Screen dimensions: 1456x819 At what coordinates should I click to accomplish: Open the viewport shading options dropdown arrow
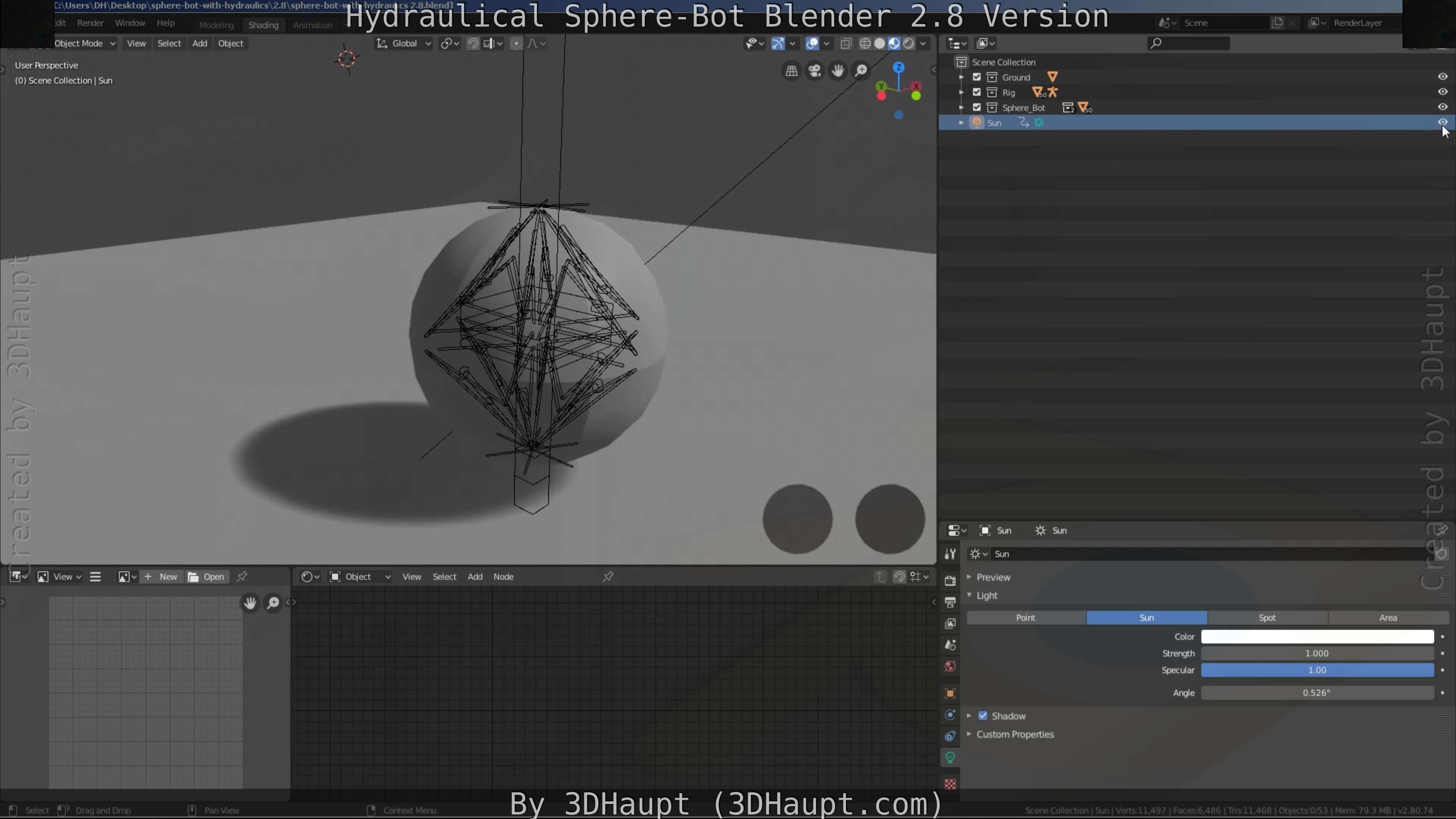pyautogui.click(x=924, y=44)
